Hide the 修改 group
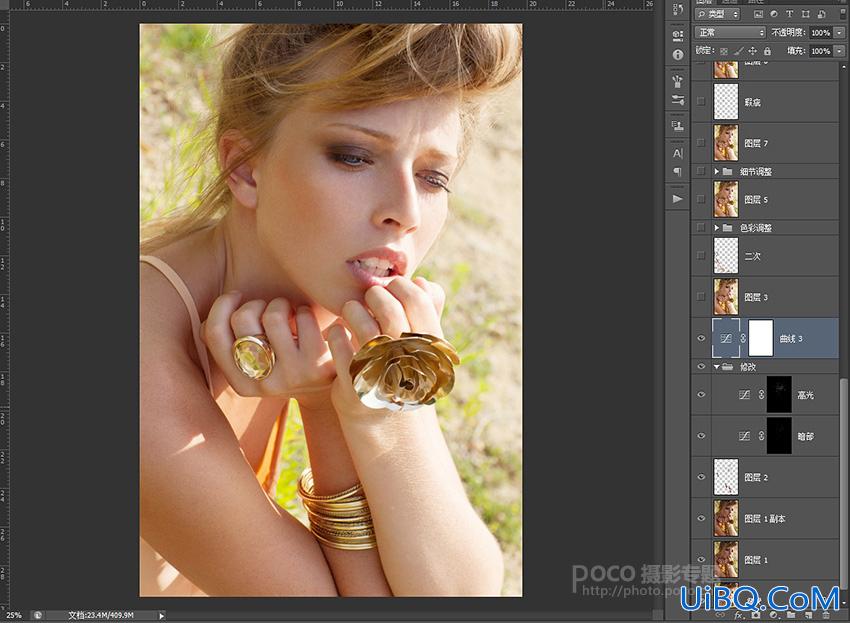Image resolution: width=850 pixels, height=623 pixels. tap(701, 367)
